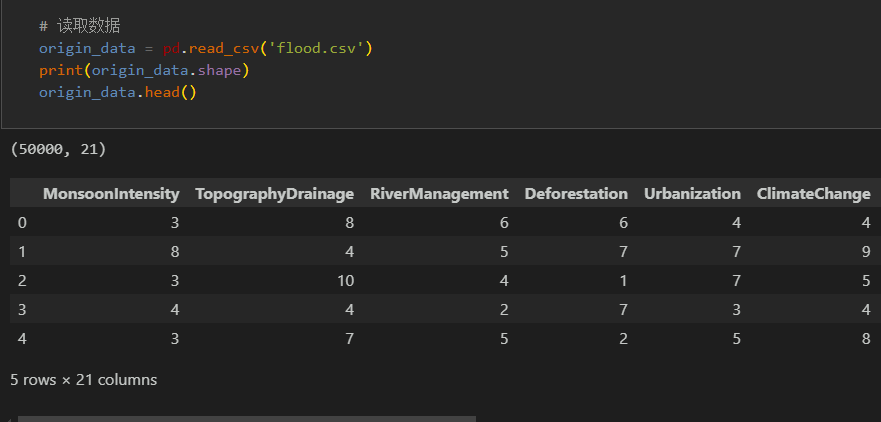The width and height of the screenshot is (881, 422).
Task: Click the TopographyDrainage column header
Action: (x=274, y=194)
